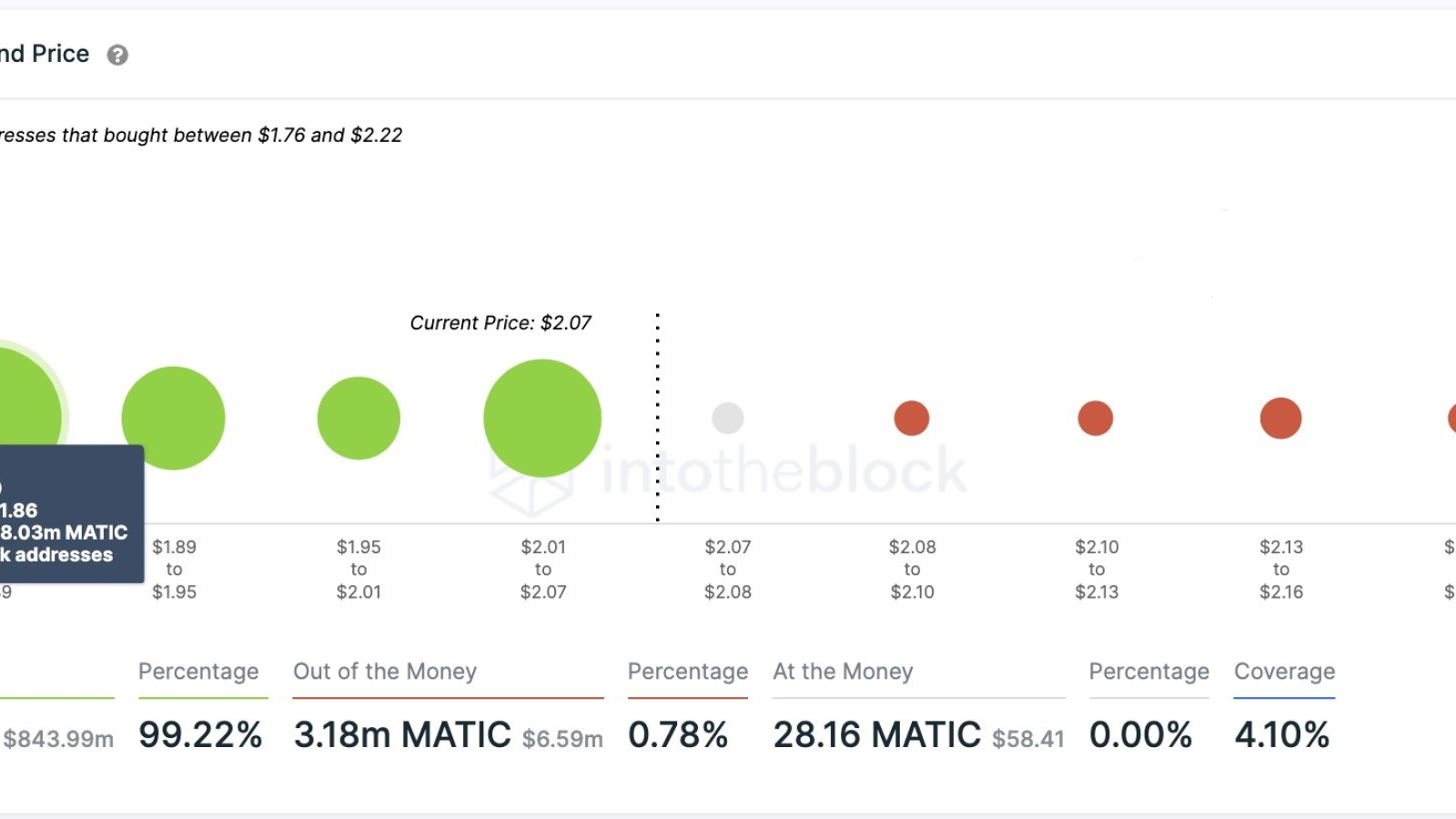1456x819 pixels.
Task: Click the 'Coverage' heading
Action: pos(1285,672)
